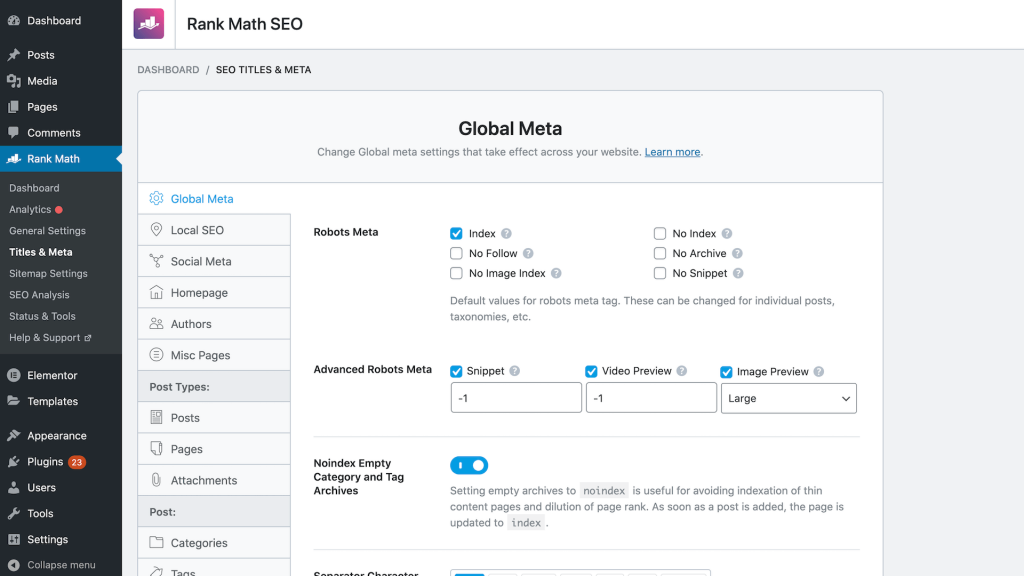Click the Homepage house icon
The image size is (1024, 576).
[x=156, y=293]
